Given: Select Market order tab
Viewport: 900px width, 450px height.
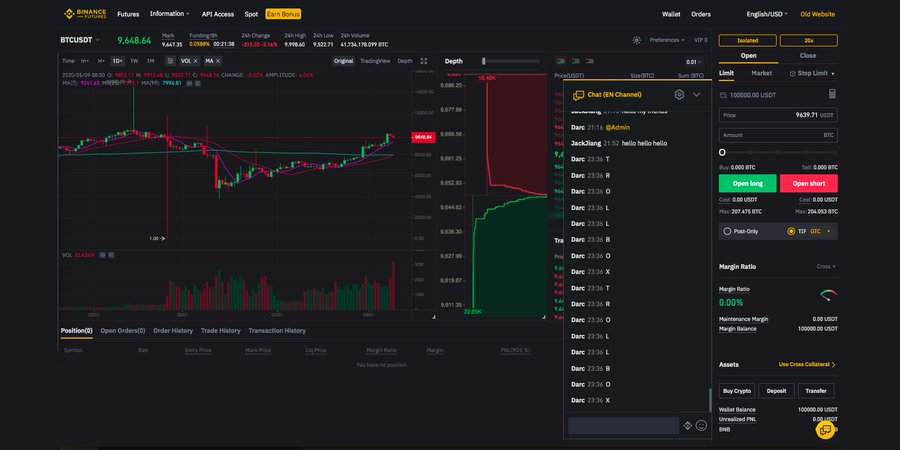Looking at the screenshot, I should (762, 73).
